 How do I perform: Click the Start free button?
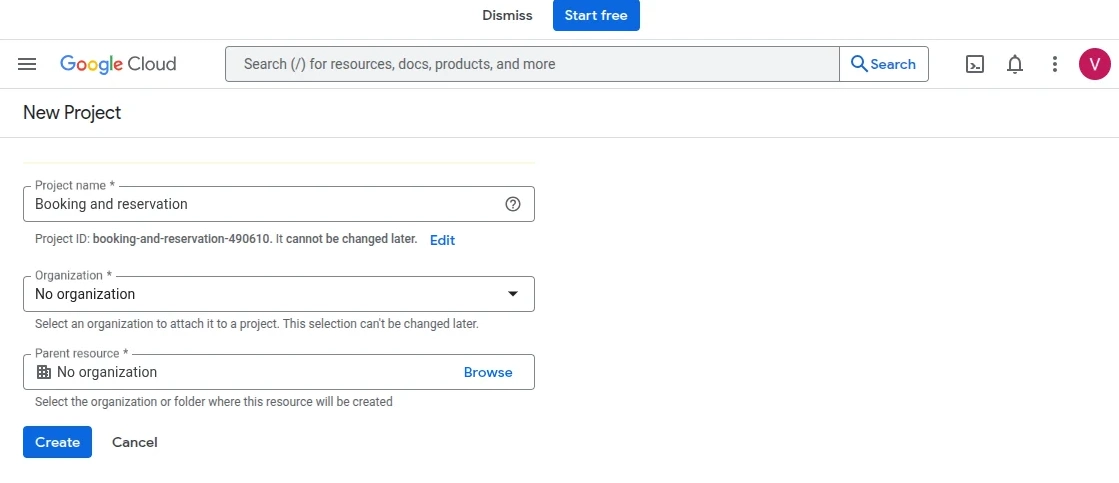pos(596,15)
